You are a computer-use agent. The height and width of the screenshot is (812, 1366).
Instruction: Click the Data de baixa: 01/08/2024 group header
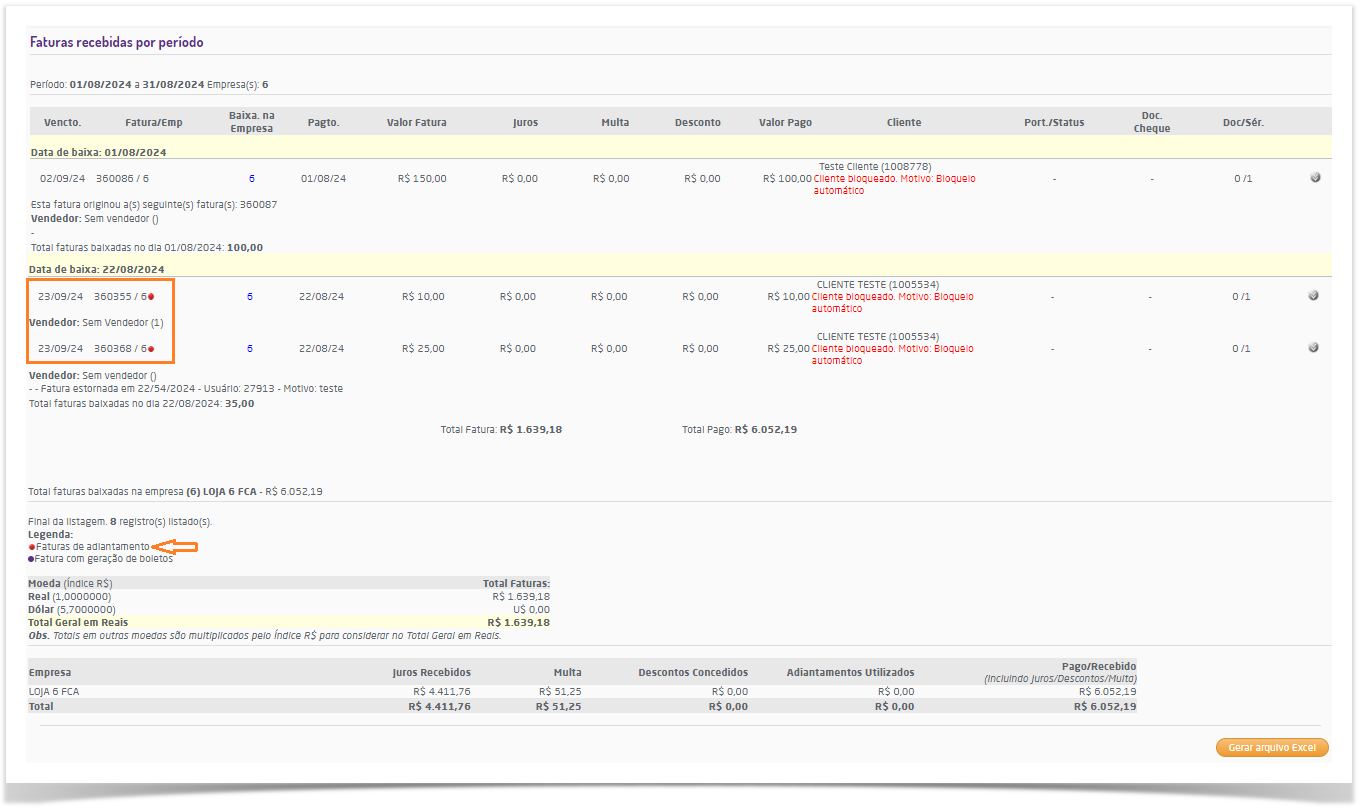click(x=97, y=152)
